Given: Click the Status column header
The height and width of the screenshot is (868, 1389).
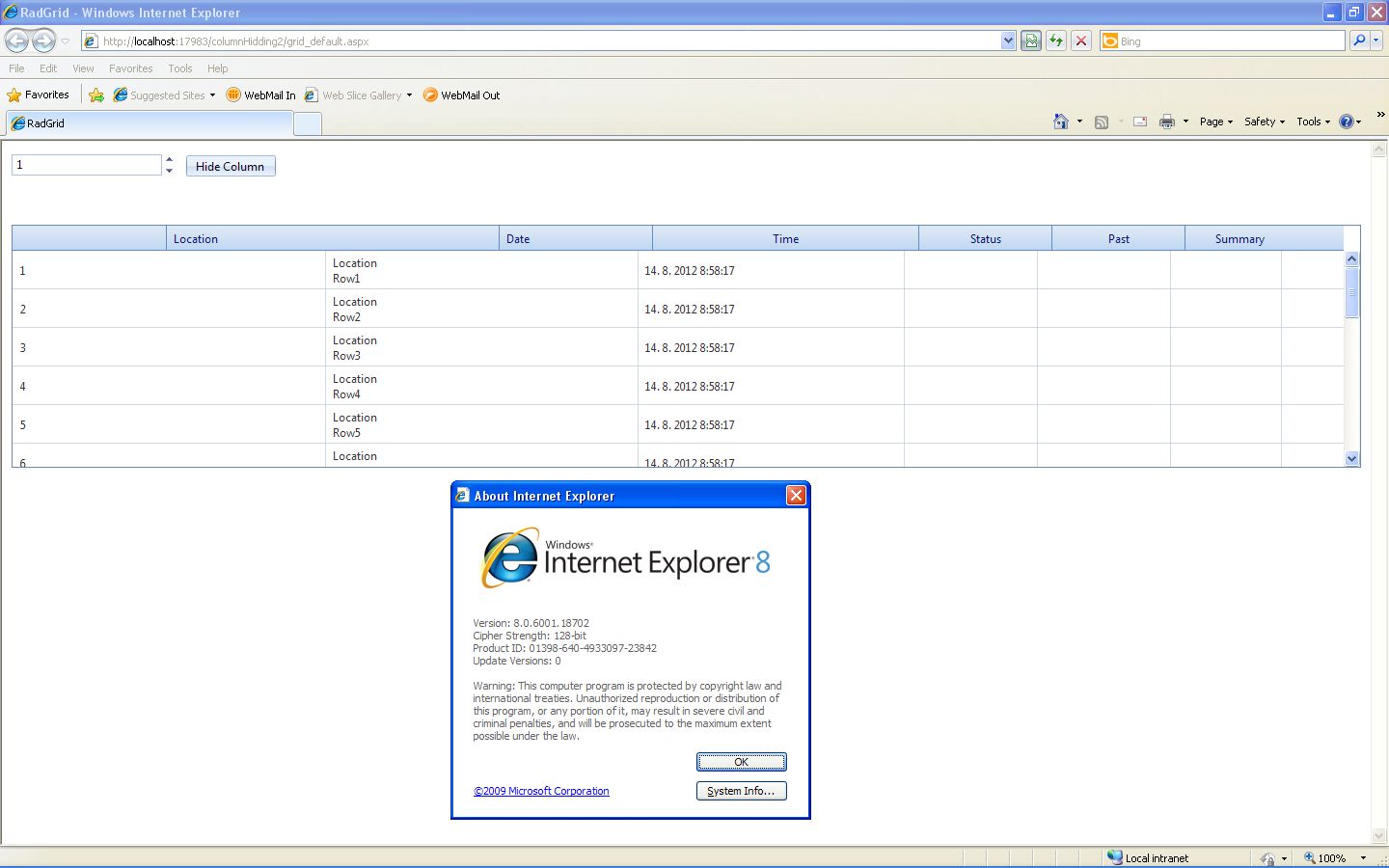Looking at the screenshot, I should 985,238.
